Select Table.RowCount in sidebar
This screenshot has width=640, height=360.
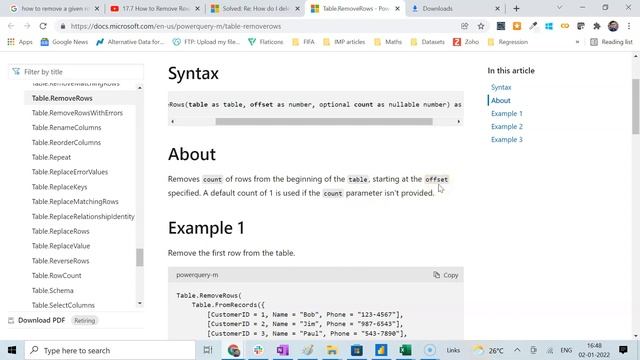click(56, 276)
